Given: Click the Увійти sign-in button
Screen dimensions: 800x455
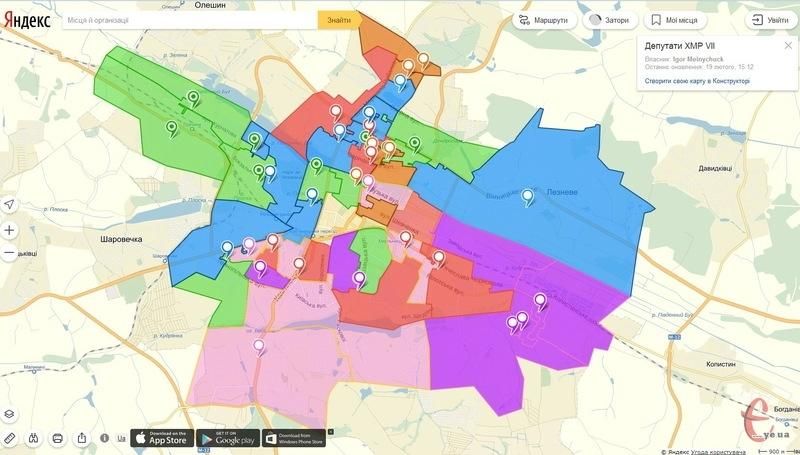Looking at the screenshot, I should tap(770, 20).
